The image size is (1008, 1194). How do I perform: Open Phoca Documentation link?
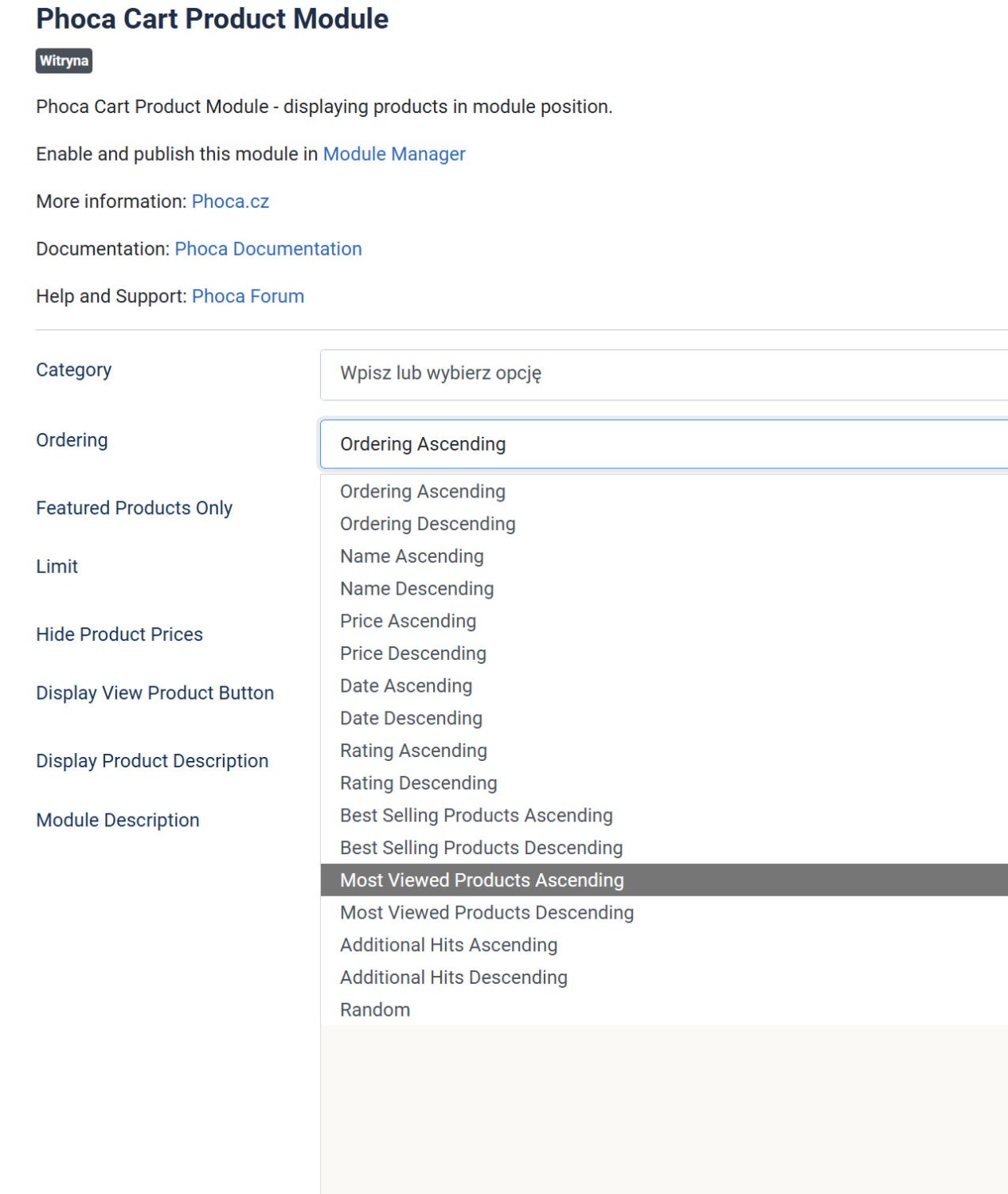tap(268, 248)
